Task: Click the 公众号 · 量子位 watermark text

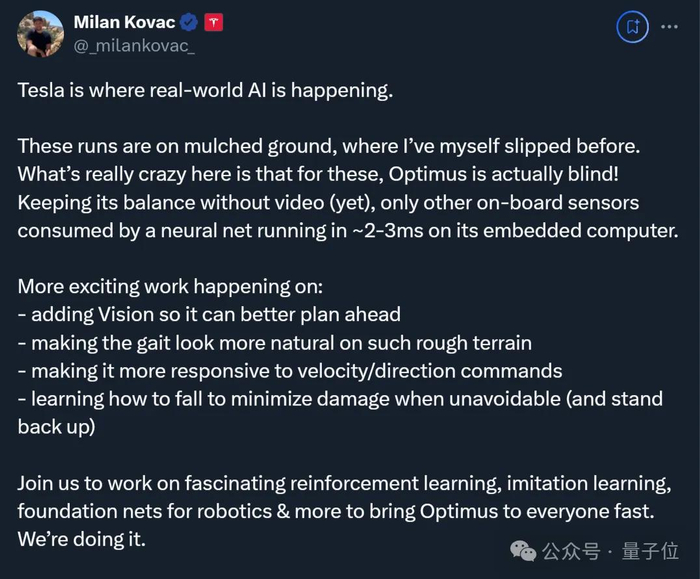Action: point(610,551)
